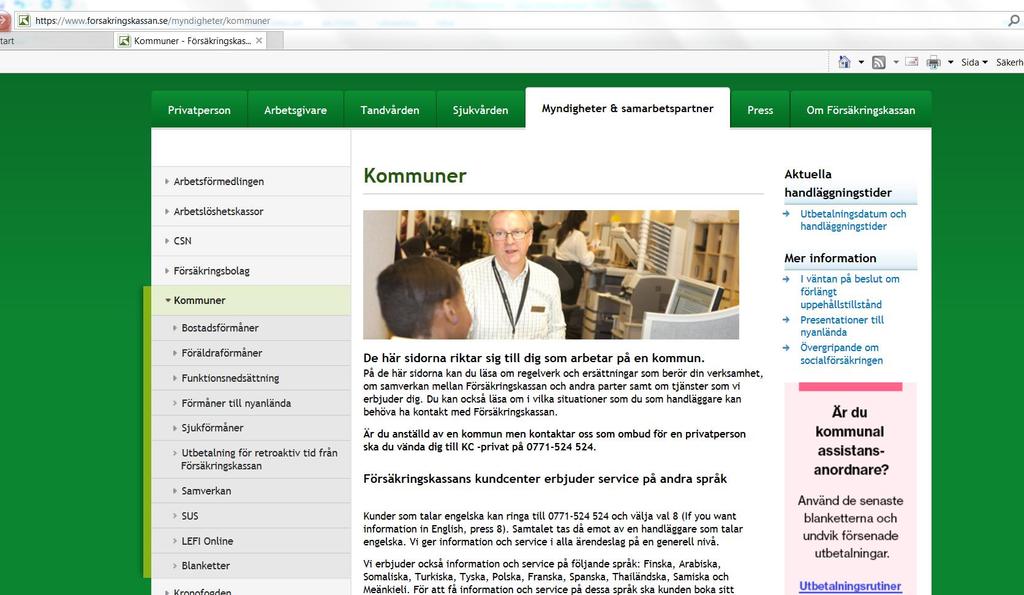Screen dimensions: 1024x595
Task: Open SUS submenu item
Action: [251, 516]
